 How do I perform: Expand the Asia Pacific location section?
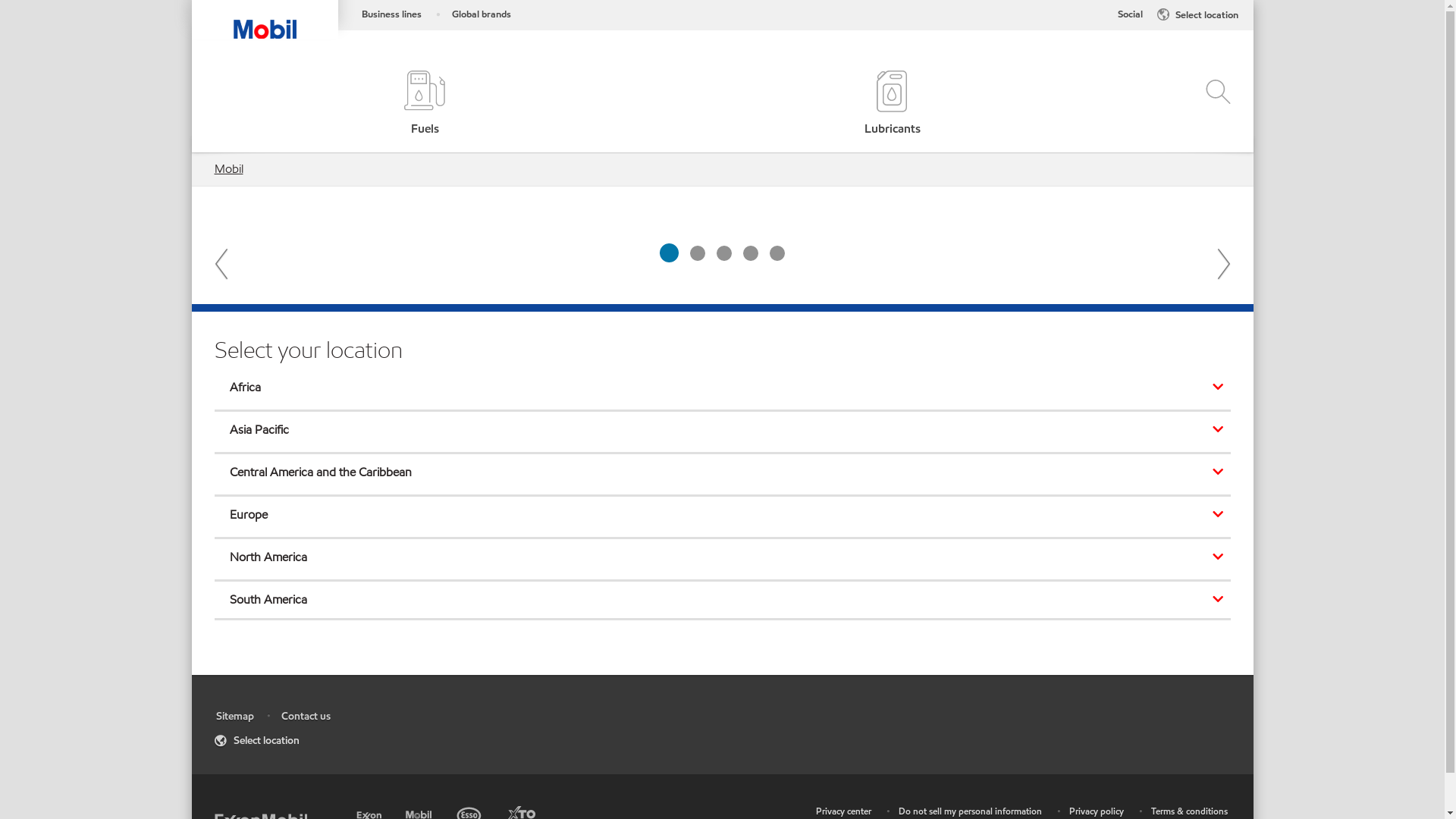pyautogui.click(x=722, y=430)
